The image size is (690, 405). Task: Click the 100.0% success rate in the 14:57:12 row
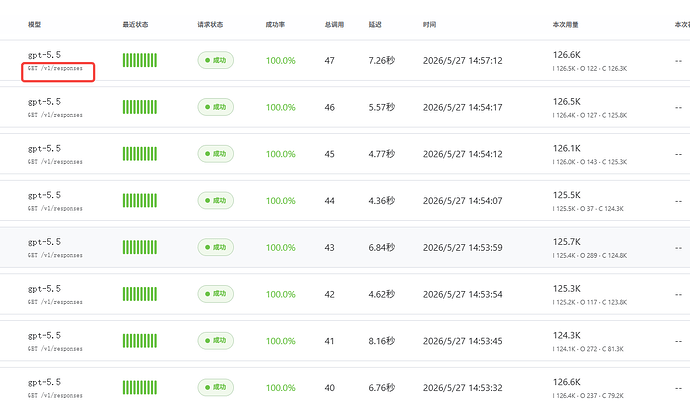click(280, 61)
